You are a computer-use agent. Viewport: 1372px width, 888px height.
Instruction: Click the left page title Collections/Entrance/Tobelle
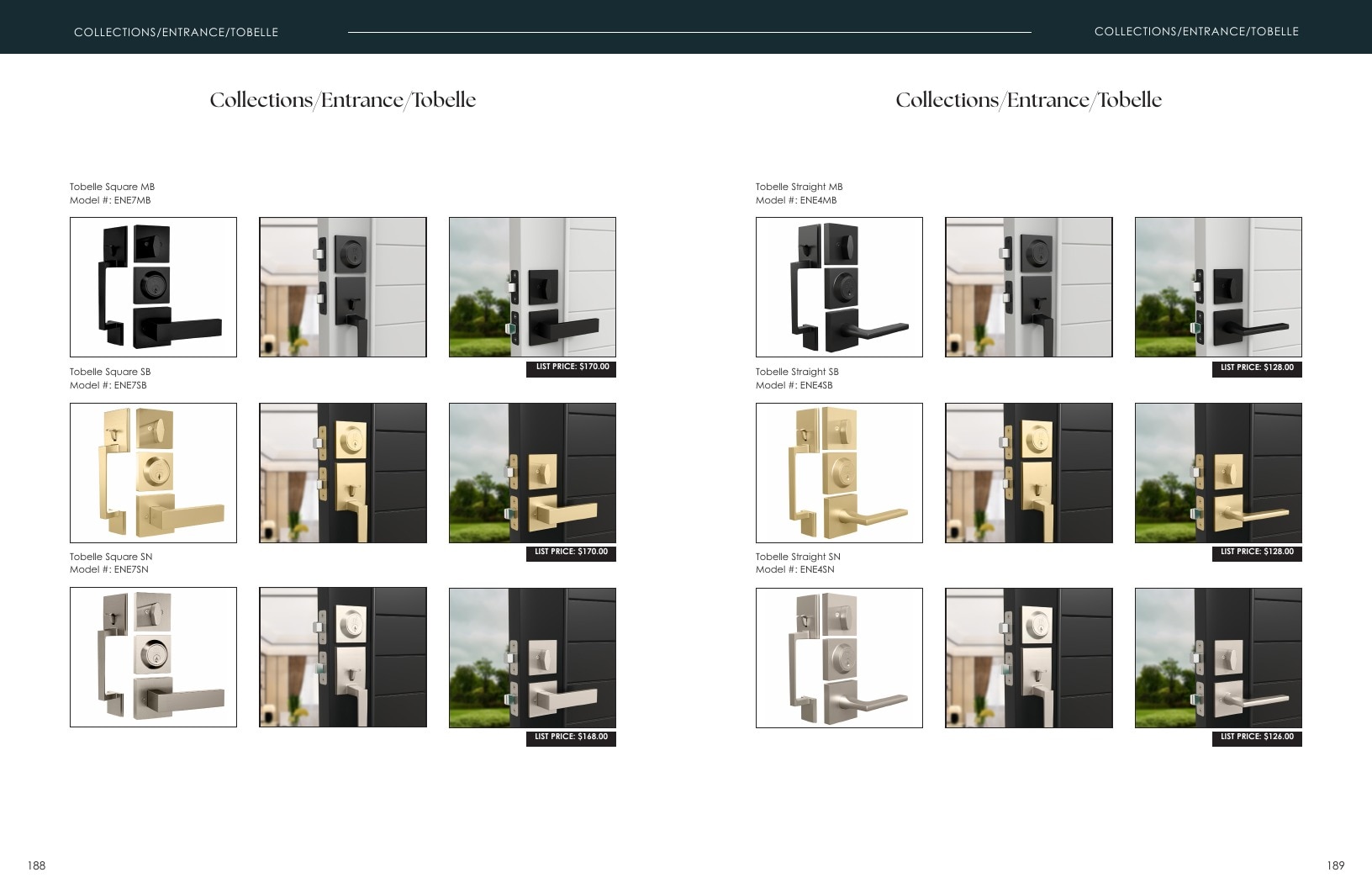pos(343,100)
